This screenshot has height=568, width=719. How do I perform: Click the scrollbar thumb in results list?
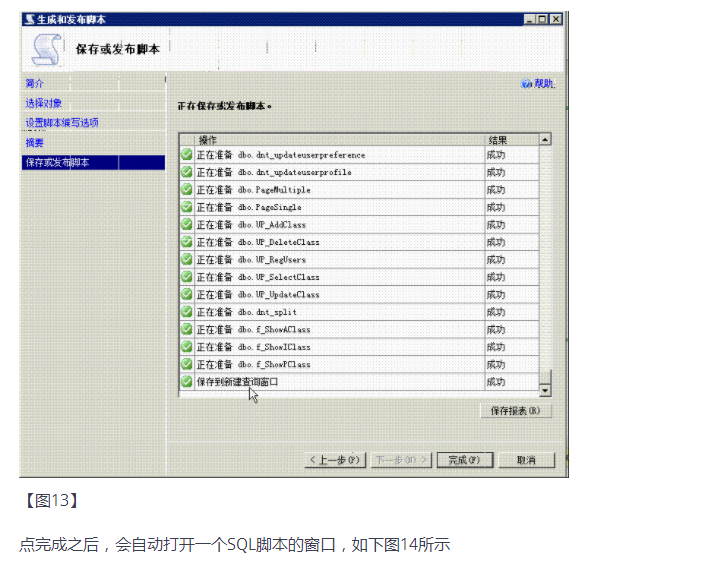(x=545, y=377)
